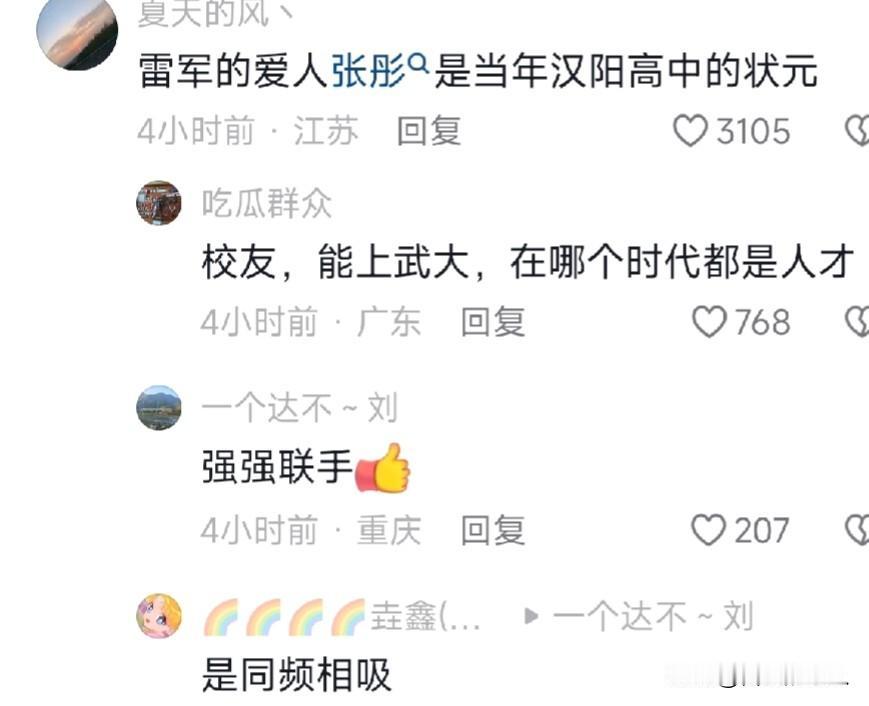Image resolution: width=869 pixels, height=706 pixels.
Task: Tap replied-to name after the arrow
Action: [653, 616]
